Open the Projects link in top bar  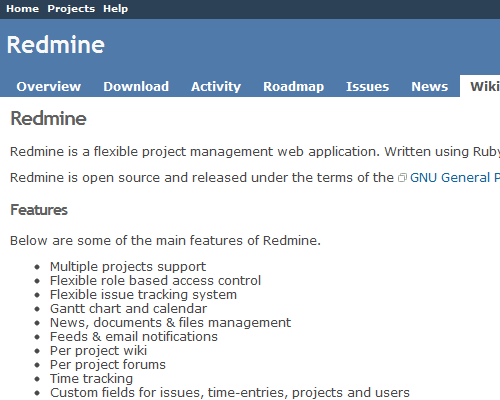(71, 9)
